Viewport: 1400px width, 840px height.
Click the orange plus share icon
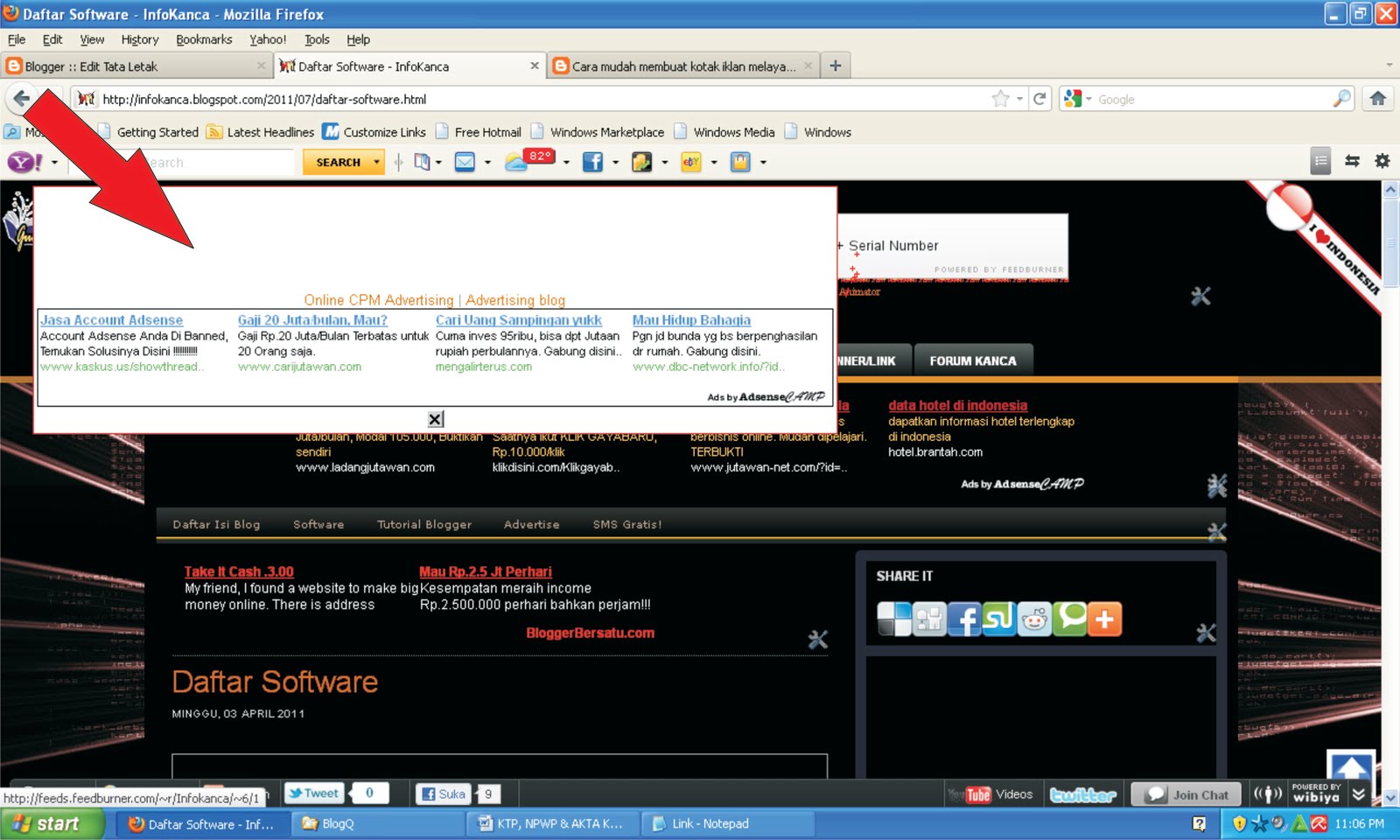tap(1105, 619)
